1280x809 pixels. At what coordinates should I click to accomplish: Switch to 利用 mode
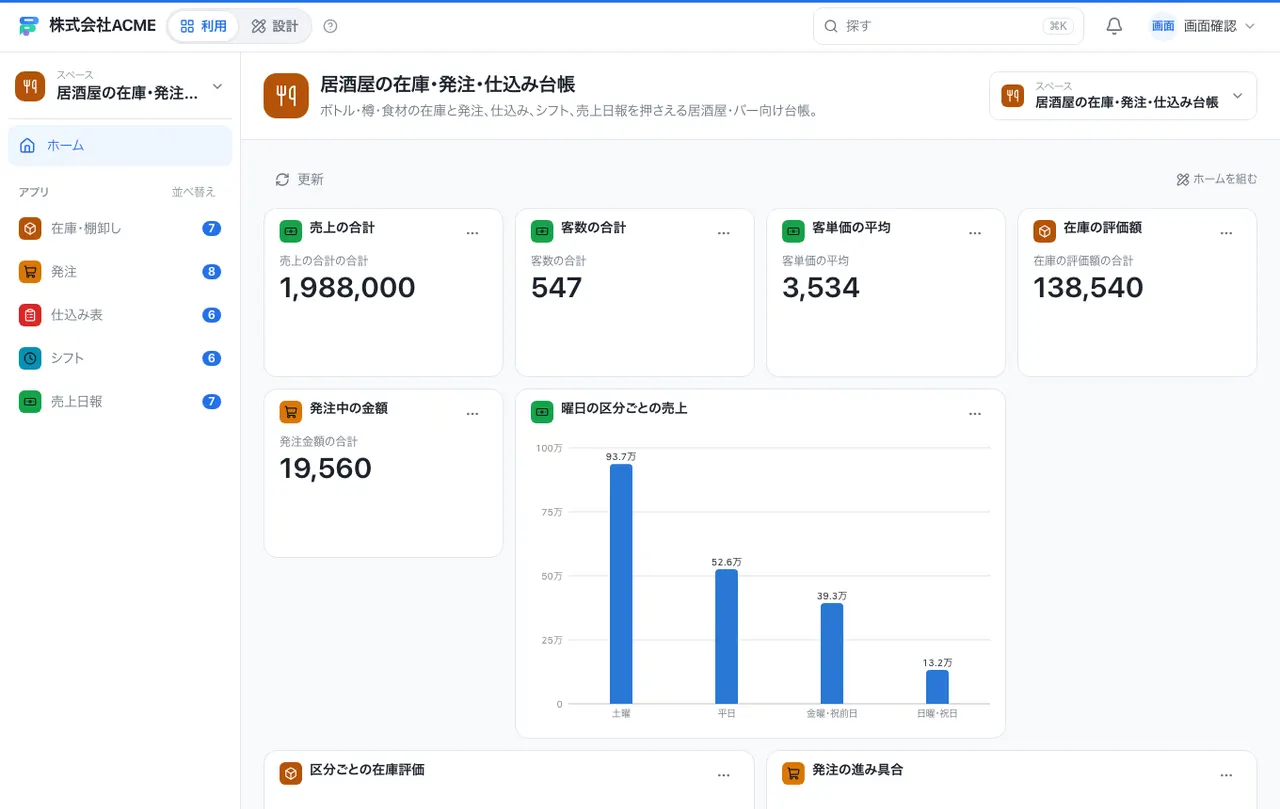click(203, 26)
